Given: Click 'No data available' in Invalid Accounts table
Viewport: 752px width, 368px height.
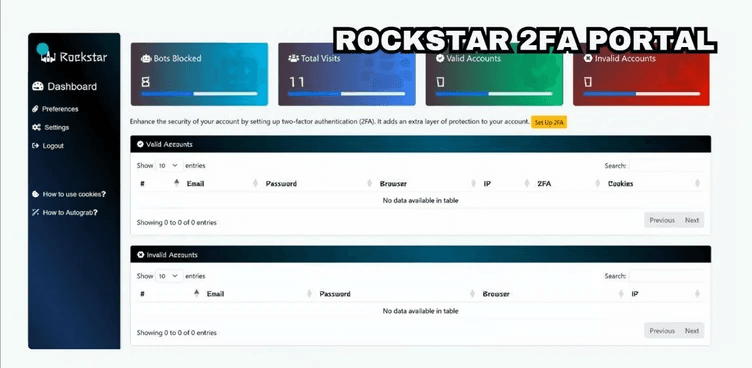Looking at the screenshot, I should coord(420,311).
